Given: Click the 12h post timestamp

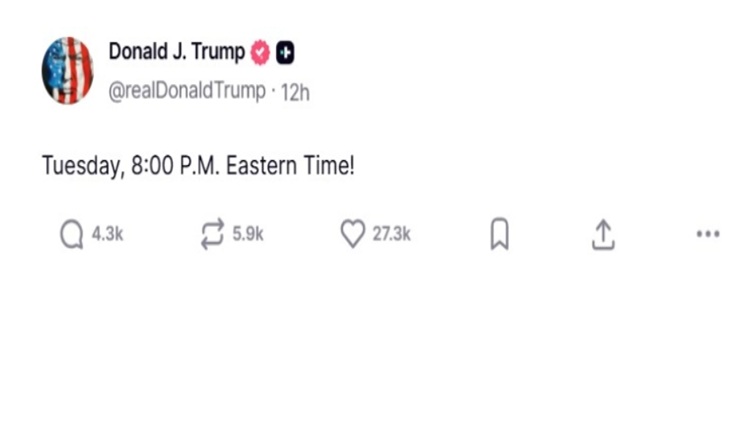Looking at the screenshot, I should [x=296, y=91].
